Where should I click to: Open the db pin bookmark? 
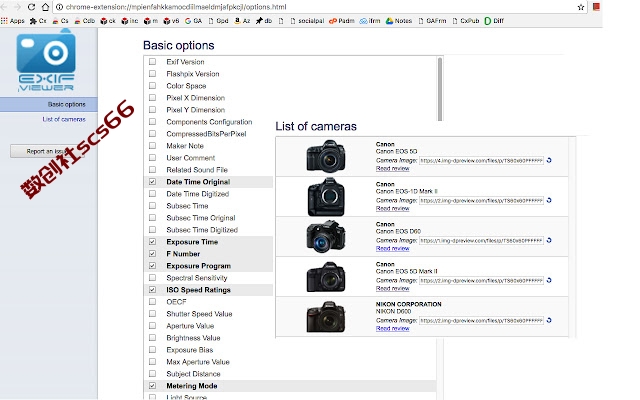click(264, 21)
